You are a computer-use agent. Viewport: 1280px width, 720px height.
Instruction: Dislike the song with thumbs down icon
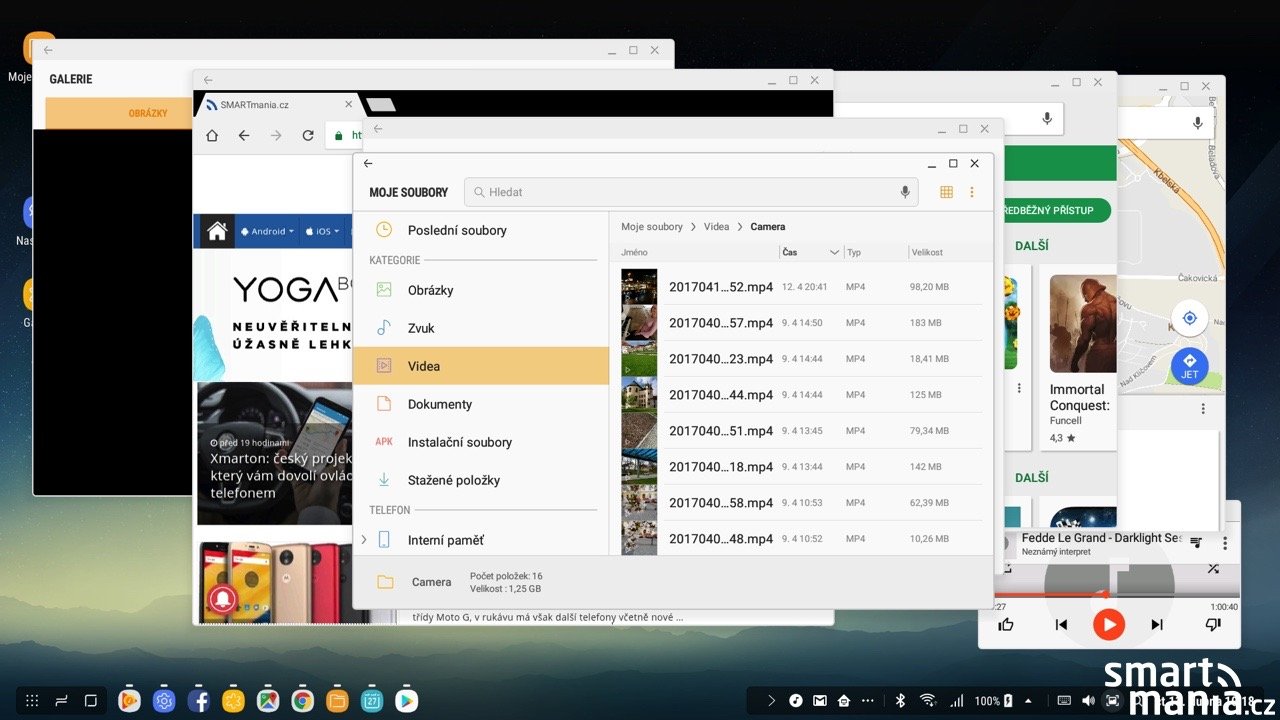(x=1213, y=625)
